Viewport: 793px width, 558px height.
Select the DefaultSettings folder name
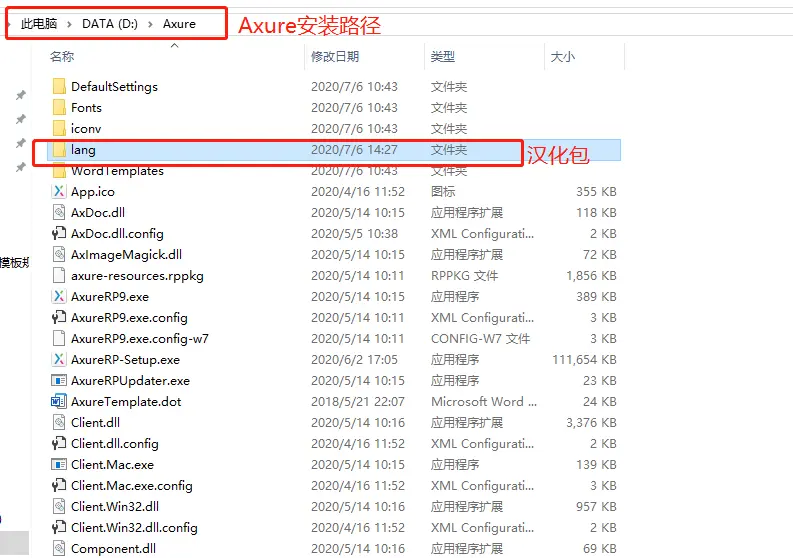114,87
